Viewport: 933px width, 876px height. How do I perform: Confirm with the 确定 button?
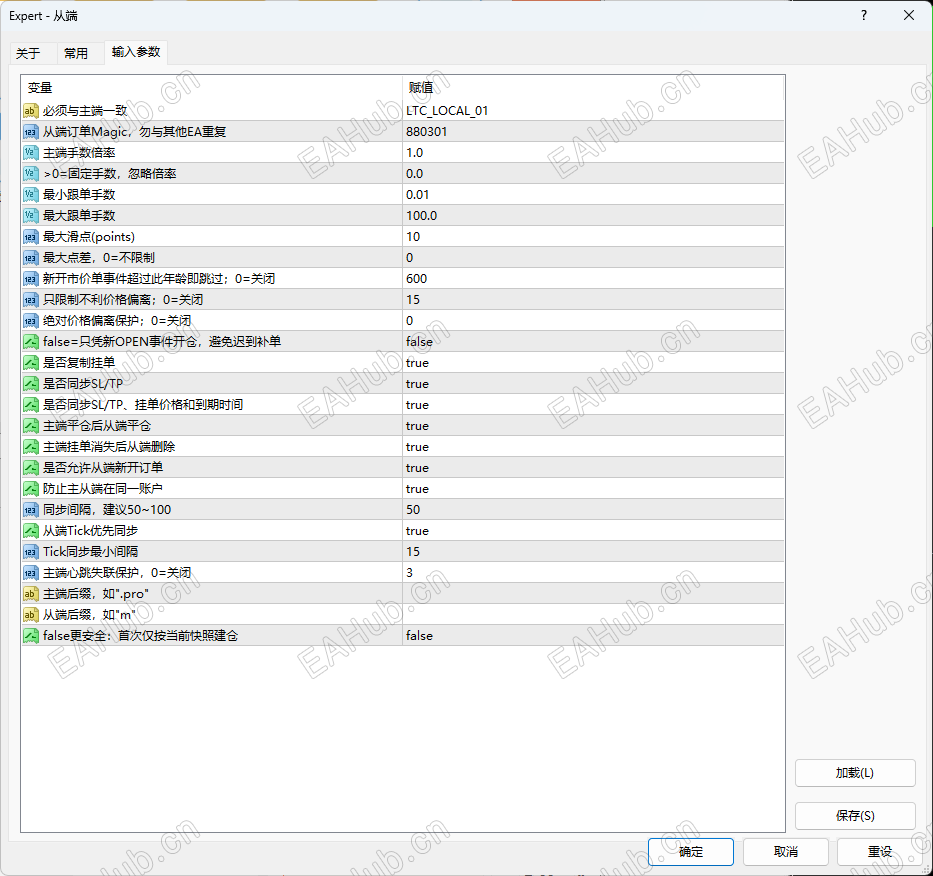coord(691,852)
